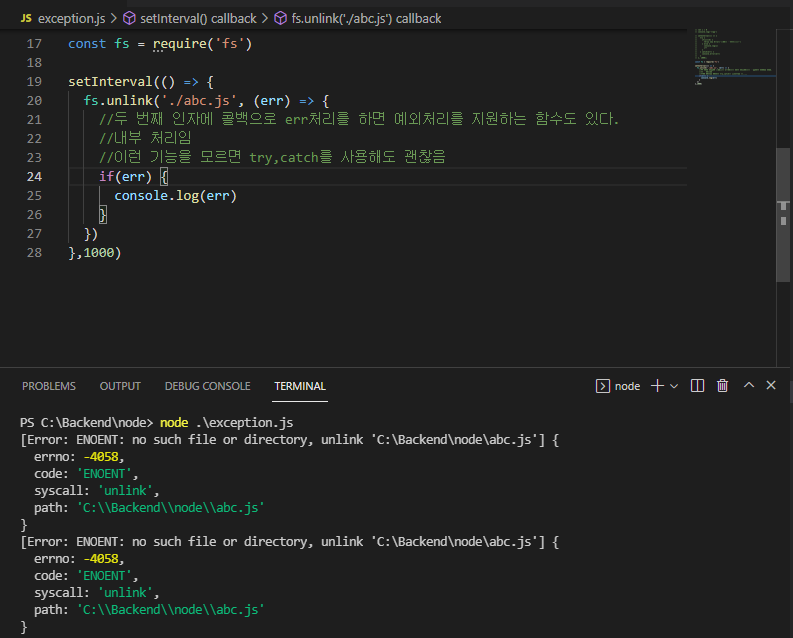Click line number 19 in gutter

tap(34, 82)
